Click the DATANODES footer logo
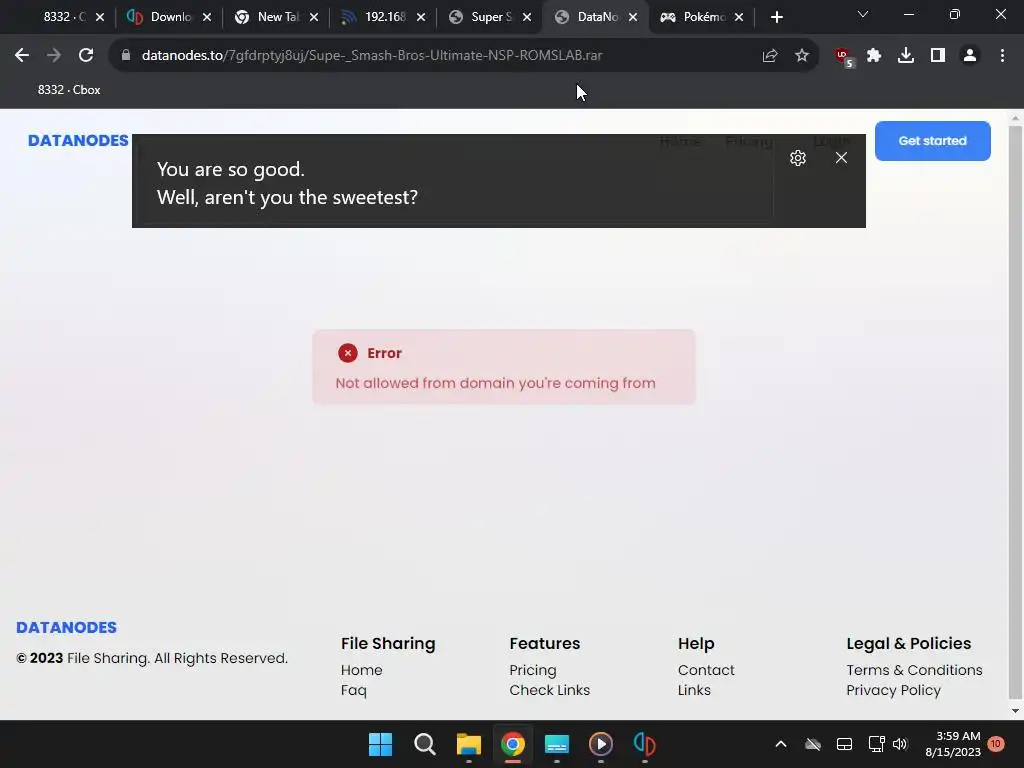 [67, 628]
